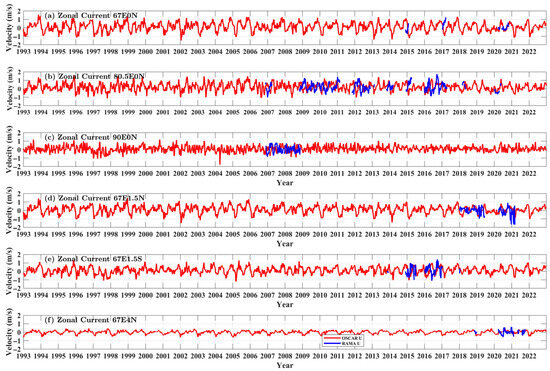This screenshot has width=550, height=371.
Task: Click the "1993" tick label on panel (a)
Action: (24, 52)
